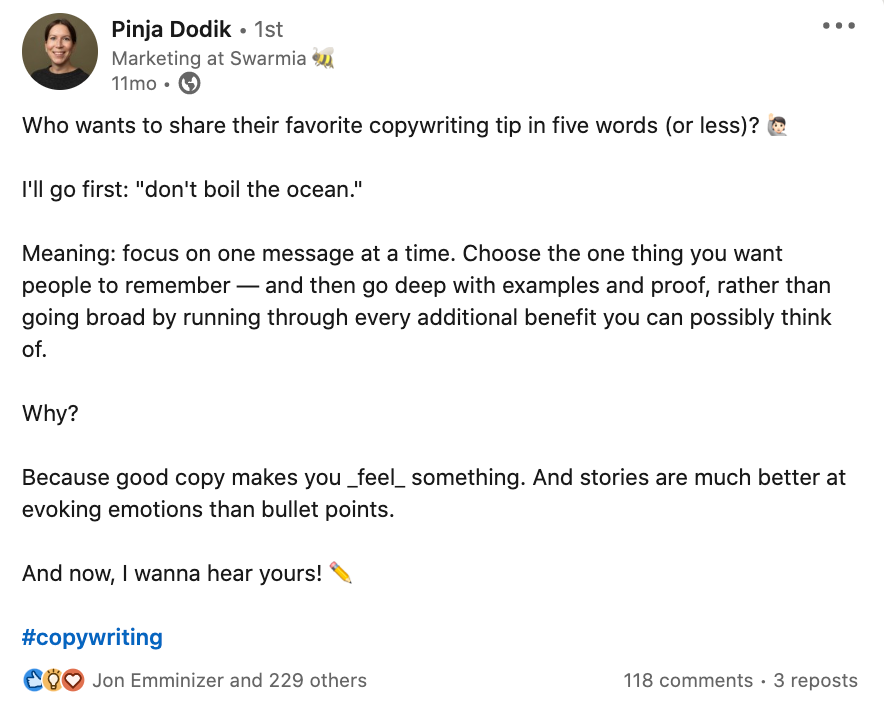Open the three-dots post options menu
Image resolution: width=884 pixels, height=704 pixels.
838,26
